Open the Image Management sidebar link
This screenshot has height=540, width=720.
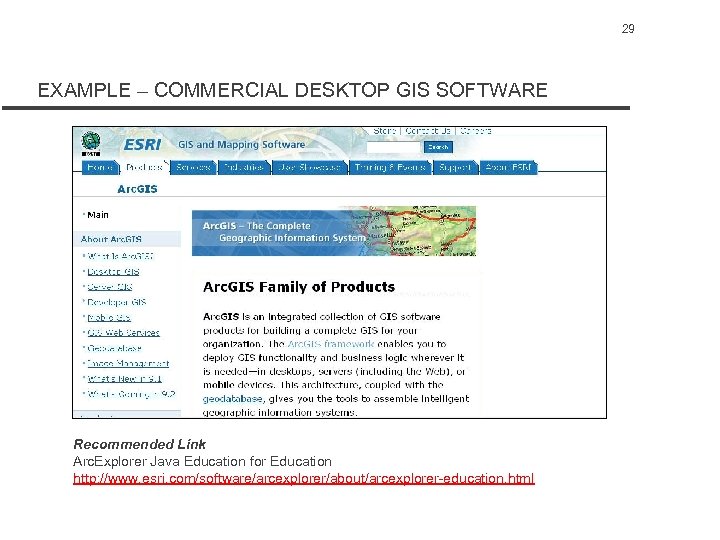pos(128,363)
